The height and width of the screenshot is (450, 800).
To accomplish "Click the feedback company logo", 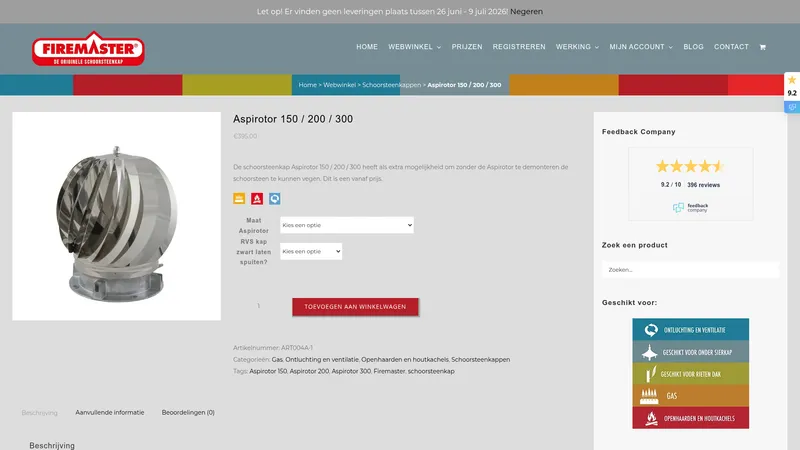I will pos(690,208).
